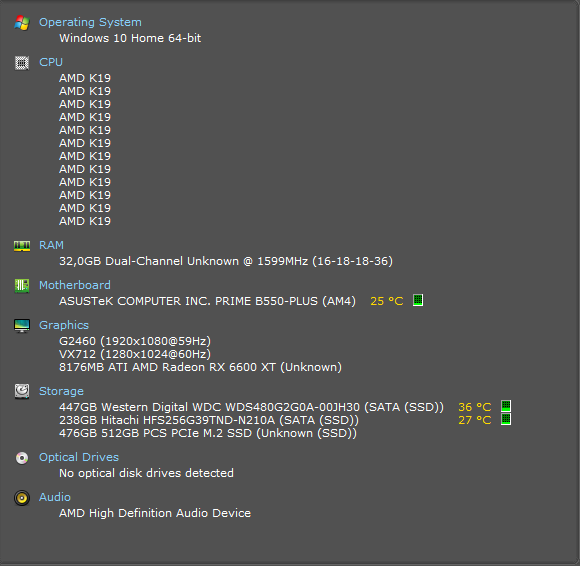Open the Audio section heading
The image size is (580, 566).
(x=55, y=497)
